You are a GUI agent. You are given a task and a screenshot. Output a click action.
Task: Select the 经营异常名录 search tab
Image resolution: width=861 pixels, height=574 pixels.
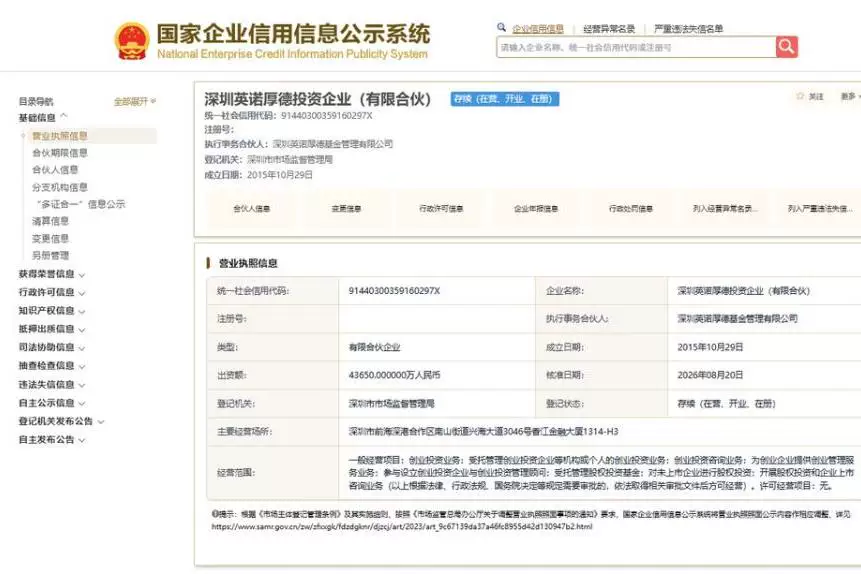pyautogui.click(x=609, y=29)
